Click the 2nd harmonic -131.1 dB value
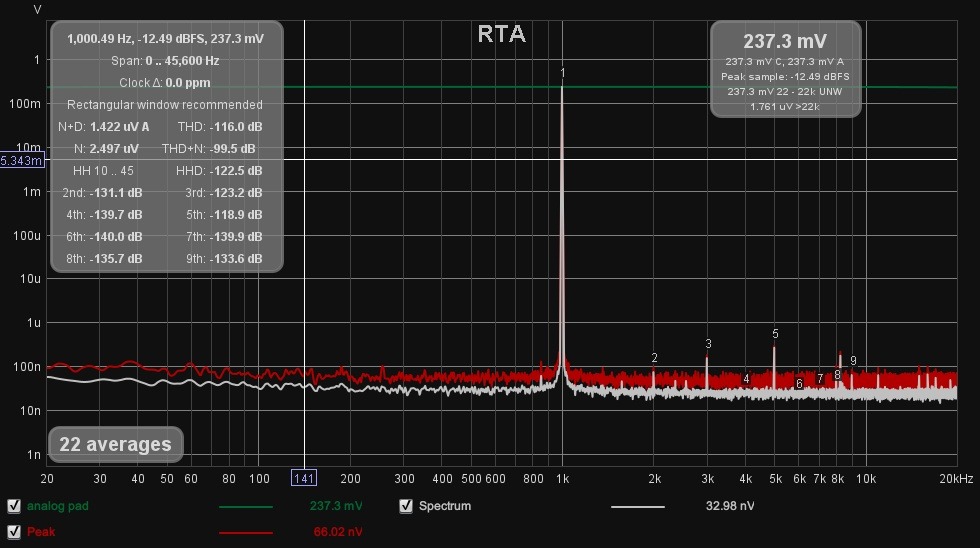980x548 pixels. (x=116, y=192)
